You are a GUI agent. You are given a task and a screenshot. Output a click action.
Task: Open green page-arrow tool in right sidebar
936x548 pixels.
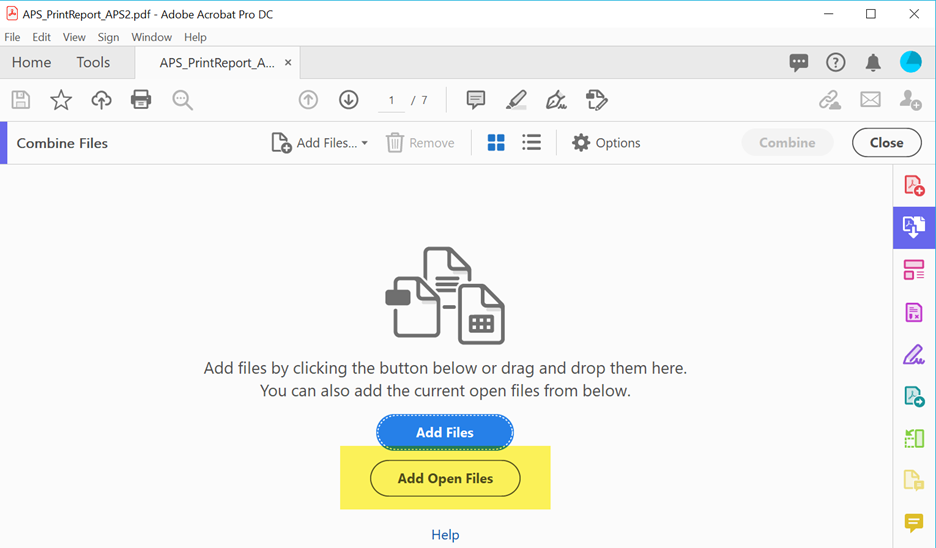point(914,439)
